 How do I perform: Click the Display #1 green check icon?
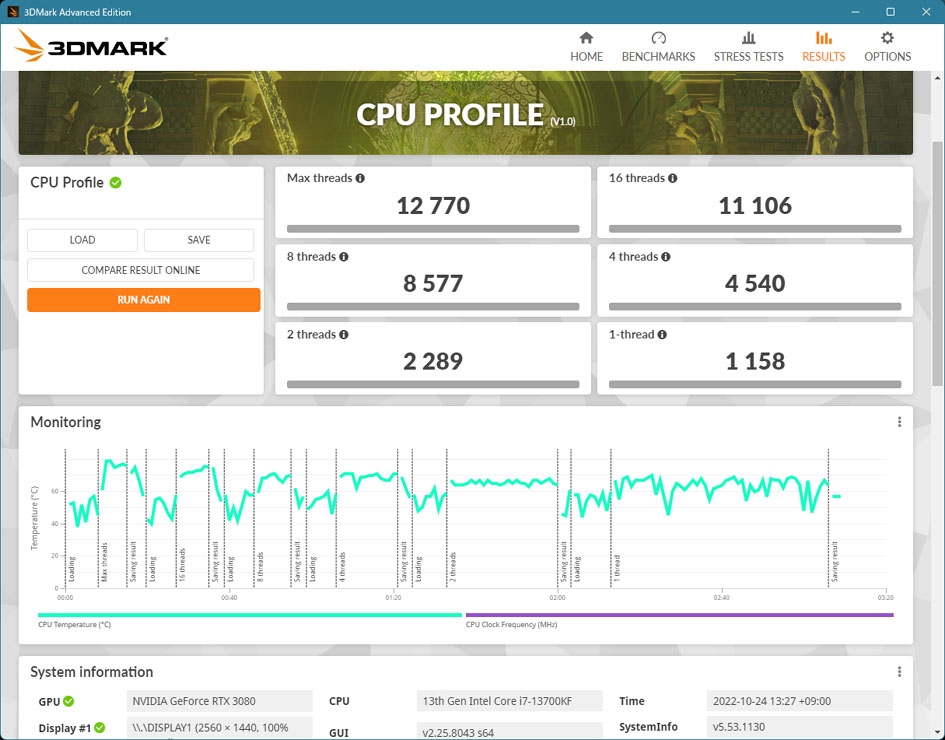coord(99,727)
